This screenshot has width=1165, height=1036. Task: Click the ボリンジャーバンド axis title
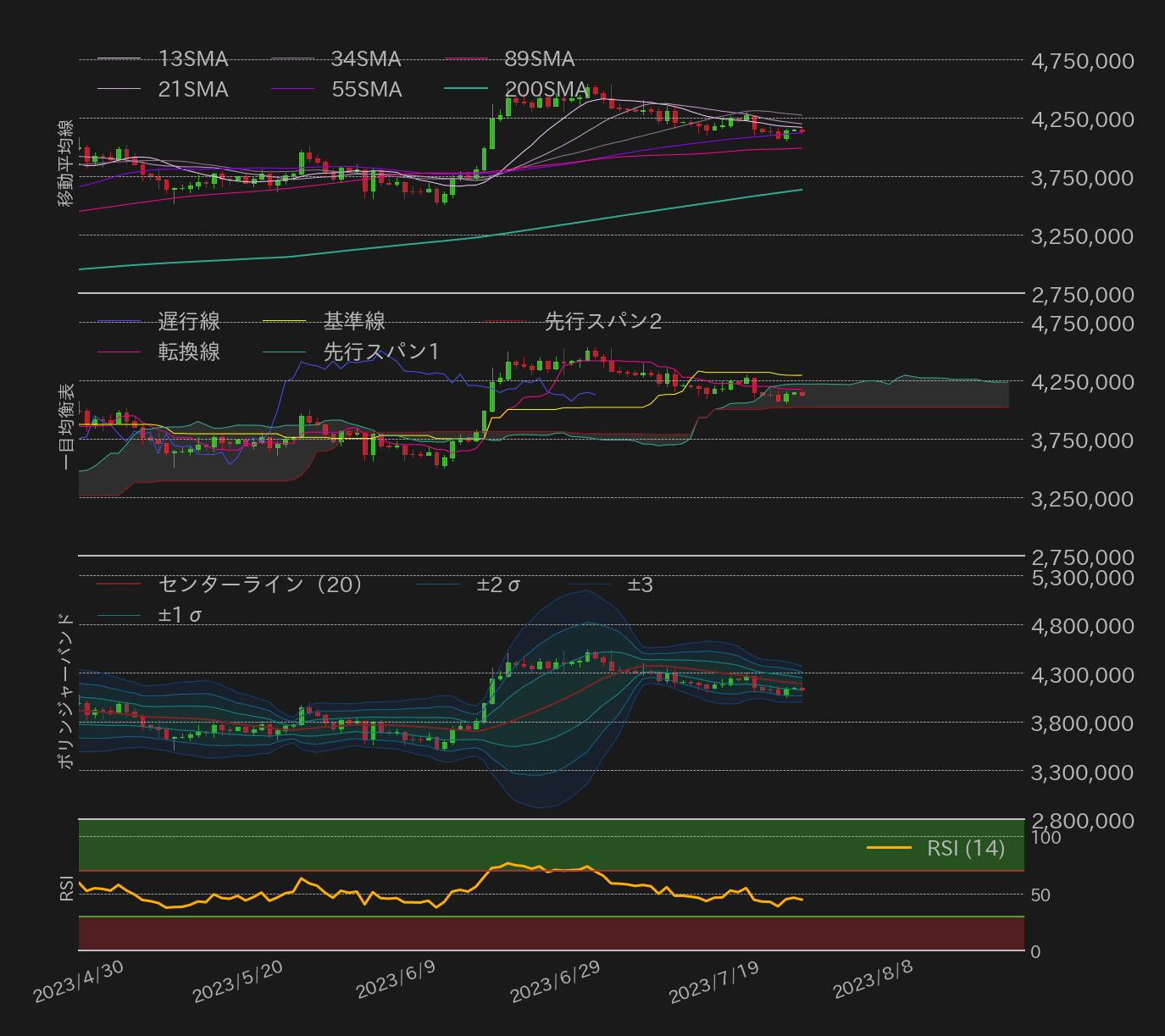tap(66, 690)
